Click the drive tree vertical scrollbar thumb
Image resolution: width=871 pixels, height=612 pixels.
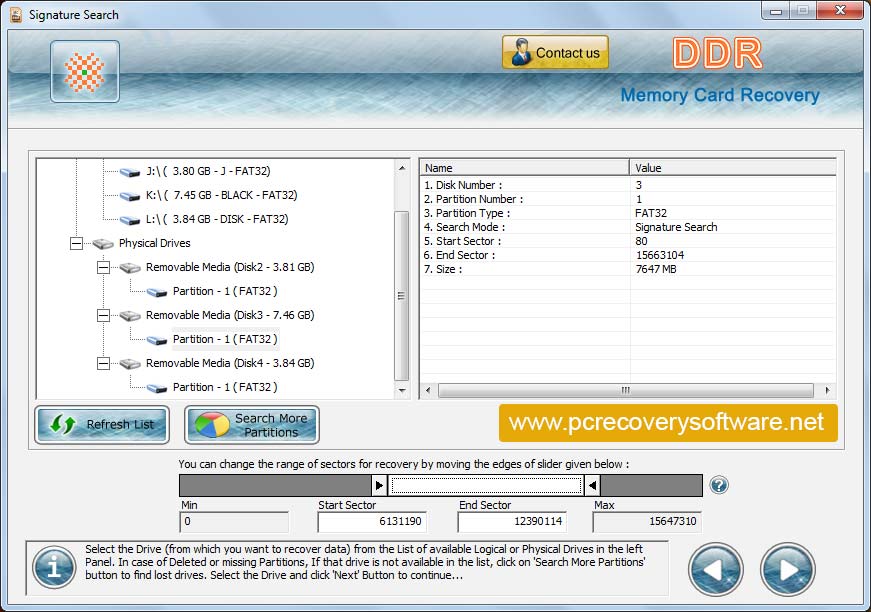tap(402, 295)
